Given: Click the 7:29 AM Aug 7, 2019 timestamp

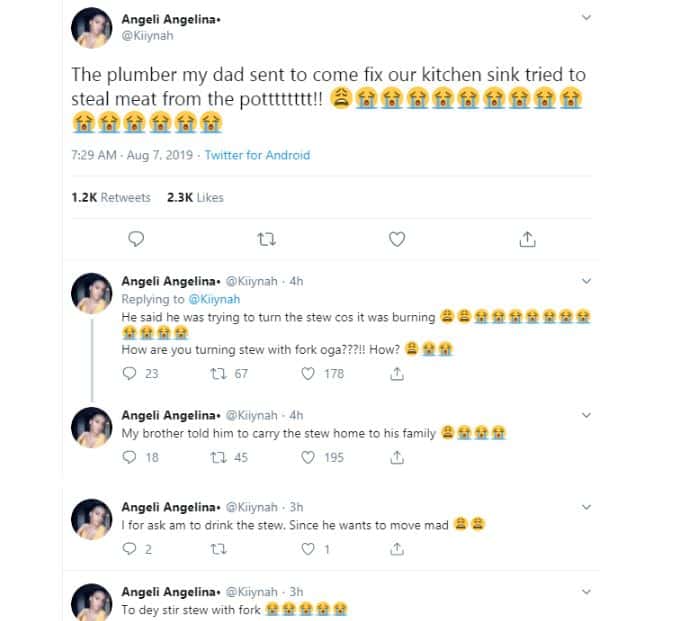Looking at the screenshot, I should (132, 155).
